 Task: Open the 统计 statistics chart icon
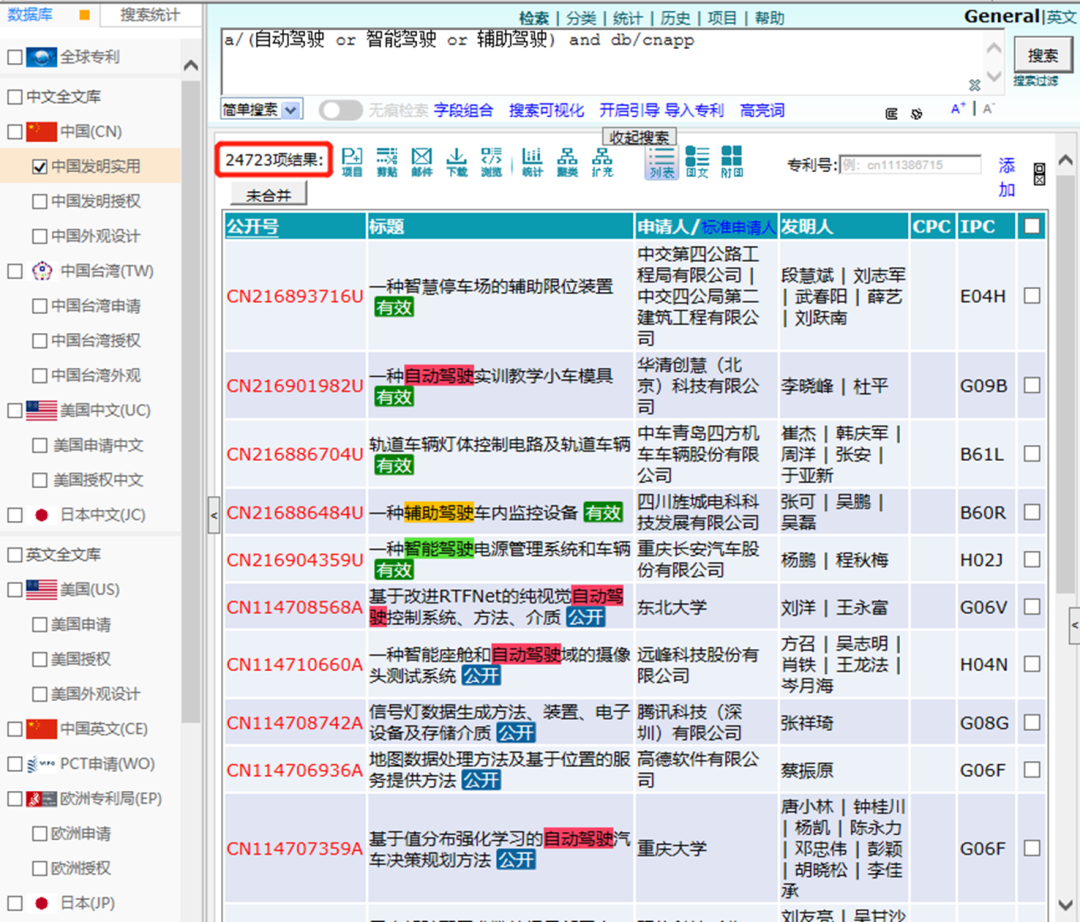coord(532,160)
